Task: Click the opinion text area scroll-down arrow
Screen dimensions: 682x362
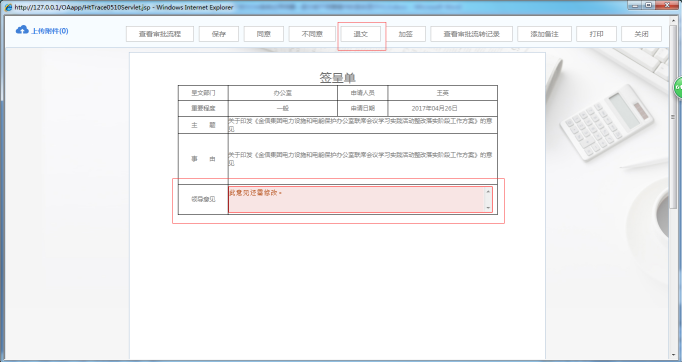Action: (x=488, y=208)
